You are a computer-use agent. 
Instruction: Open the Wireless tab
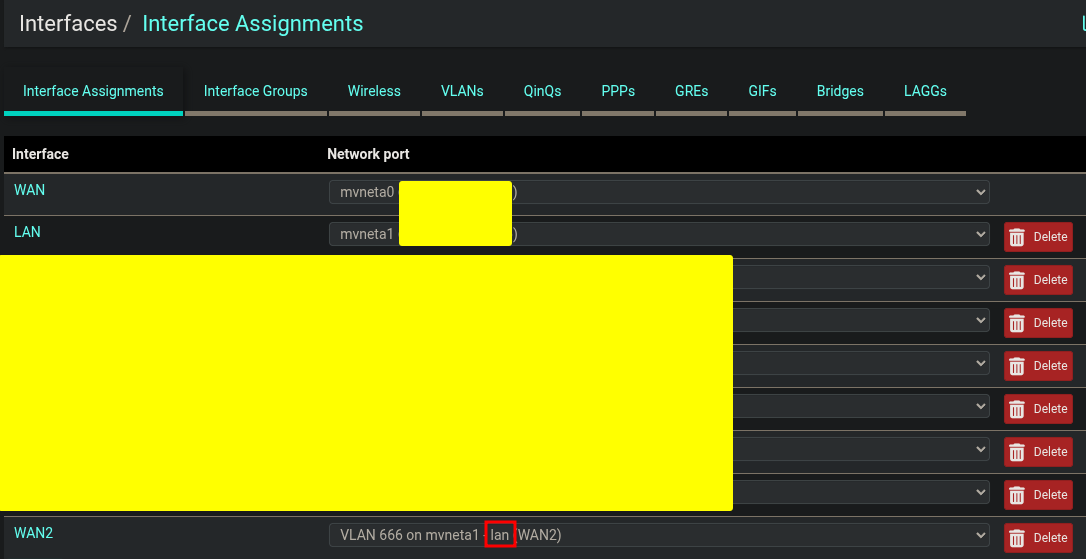pyautogui.click(x=374, y=91)
